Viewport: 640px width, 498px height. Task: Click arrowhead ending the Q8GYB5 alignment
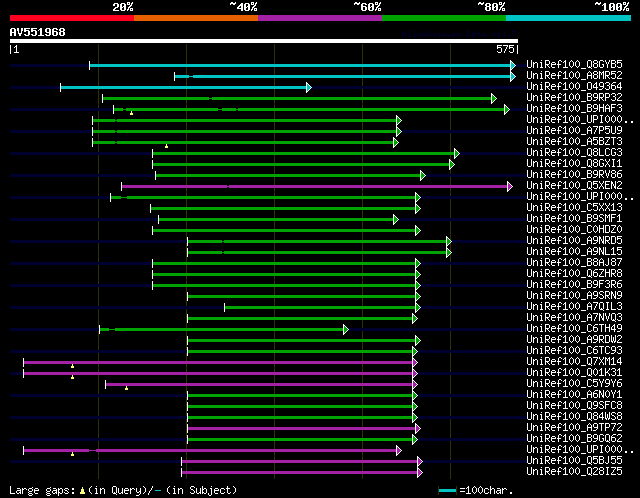point(513,65)
